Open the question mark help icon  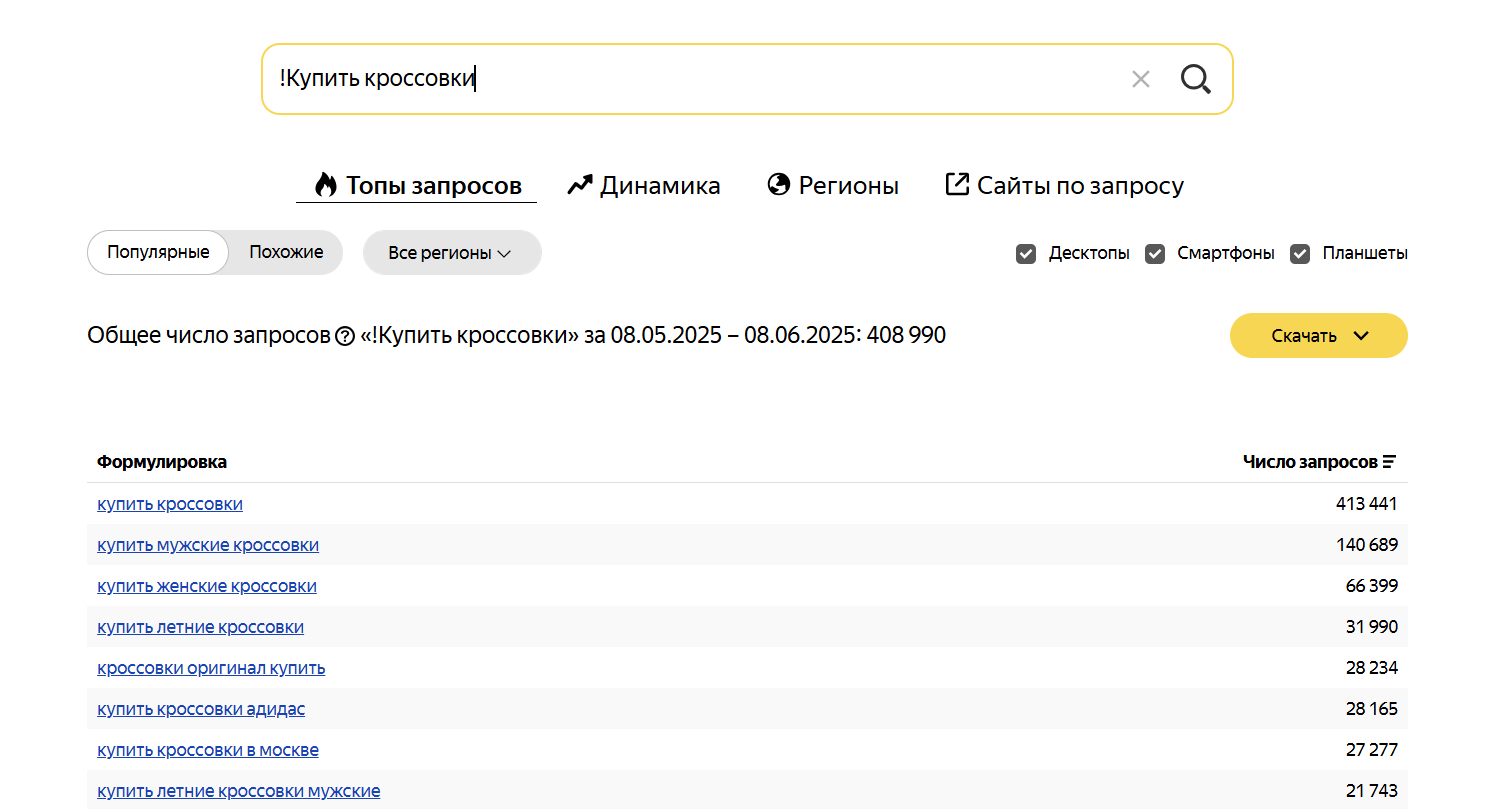tap(344, 336)
